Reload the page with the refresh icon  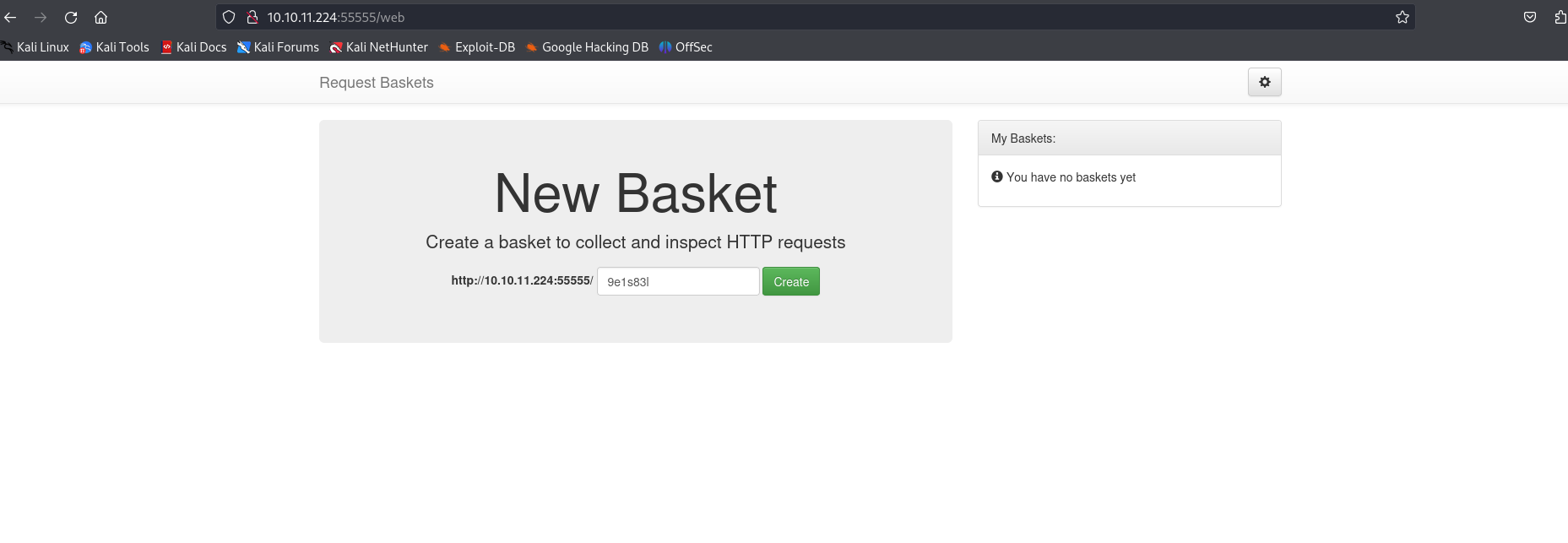(x=71, y=17)
